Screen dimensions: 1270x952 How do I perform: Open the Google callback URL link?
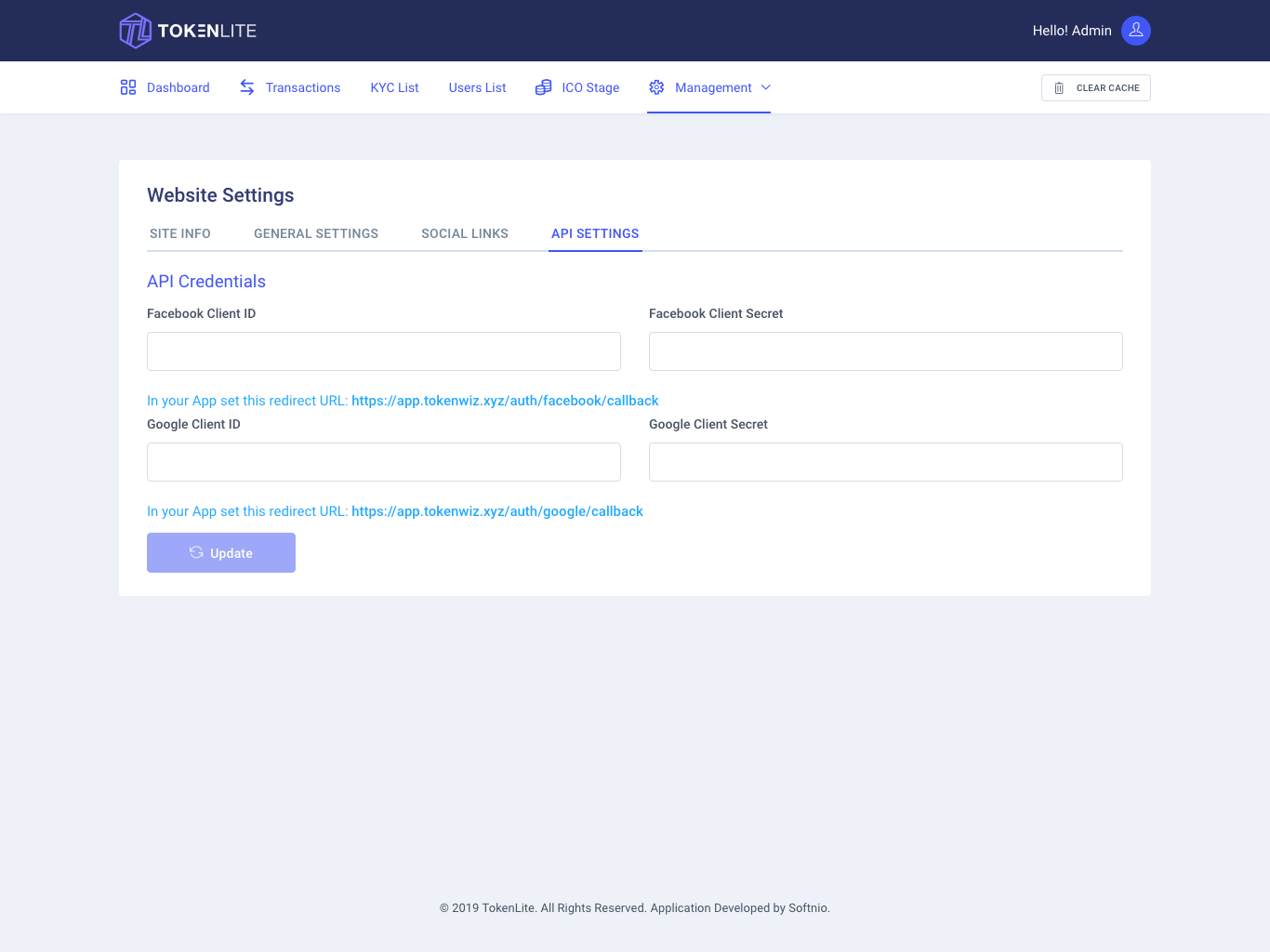pyautogui.click(x=497, y=510)
